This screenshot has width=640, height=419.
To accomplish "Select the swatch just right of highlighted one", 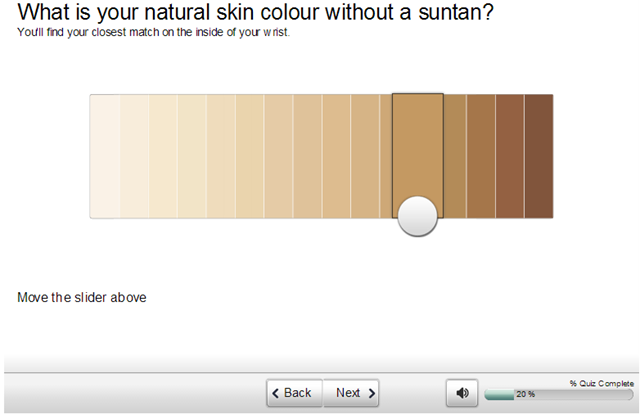I will 454,156.
